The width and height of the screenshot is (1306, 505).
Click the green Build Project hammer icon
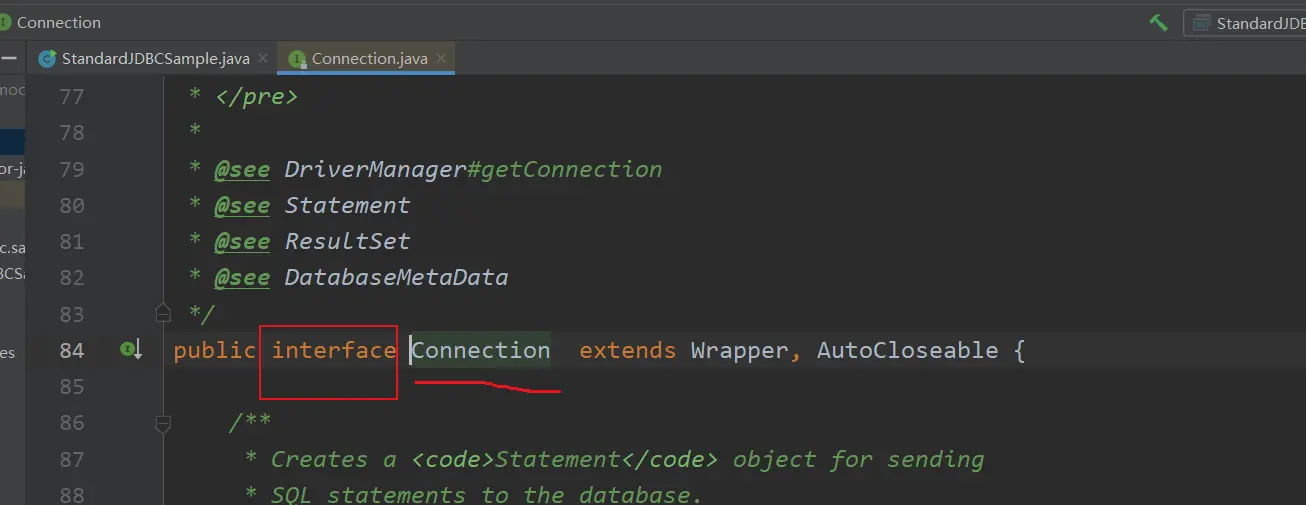coord(1158,22)
